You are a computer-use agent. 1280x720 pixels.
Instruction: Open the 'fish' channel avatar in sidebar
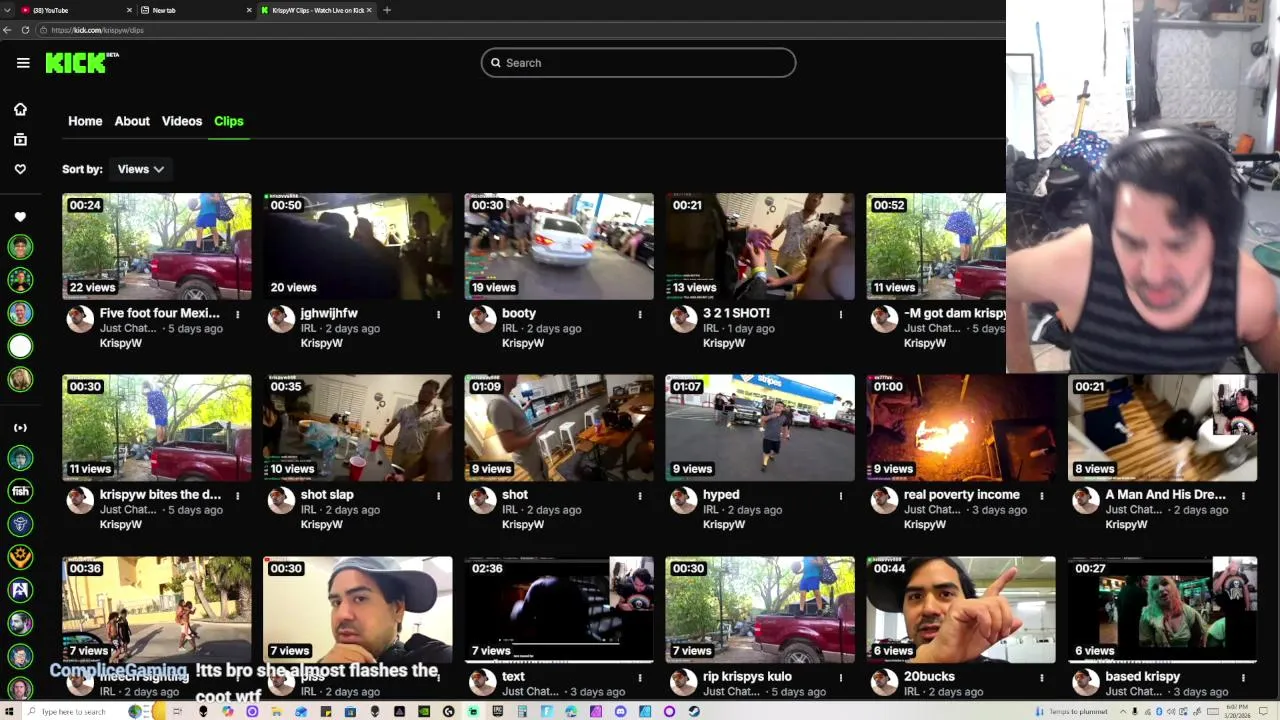(20, 491)
